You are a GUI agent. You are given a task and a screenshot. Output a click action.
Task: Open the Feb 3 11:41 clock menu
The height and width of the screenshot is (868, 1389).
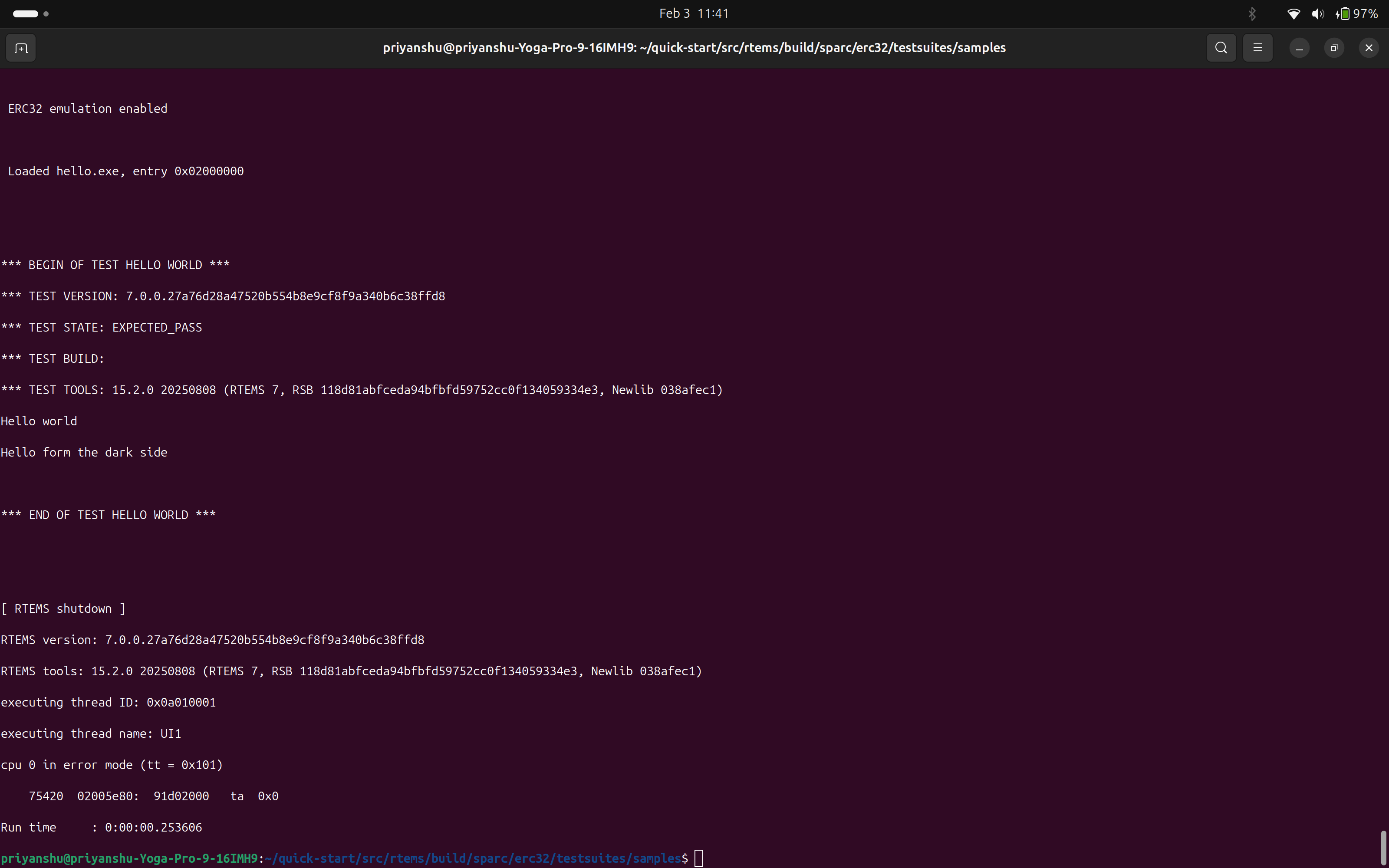coord(693,13)
